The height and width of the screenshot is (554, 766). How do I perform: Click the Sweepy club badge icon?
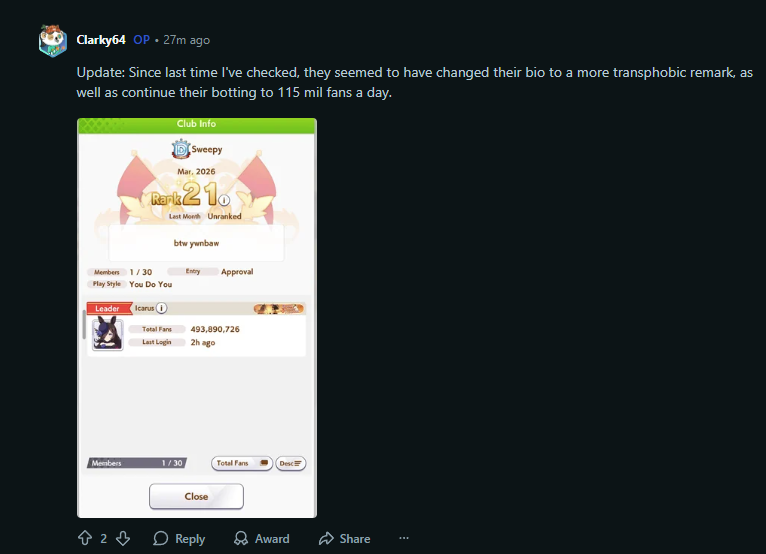(181, 149)
